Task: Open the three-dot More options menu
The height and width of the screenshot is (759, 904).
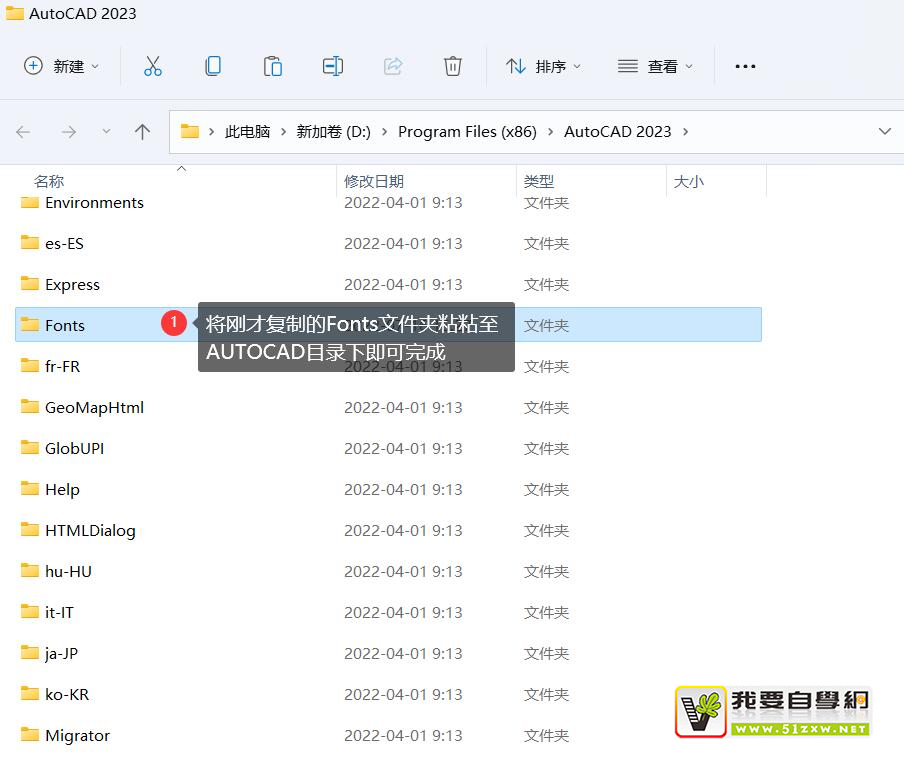Action: 745,66
